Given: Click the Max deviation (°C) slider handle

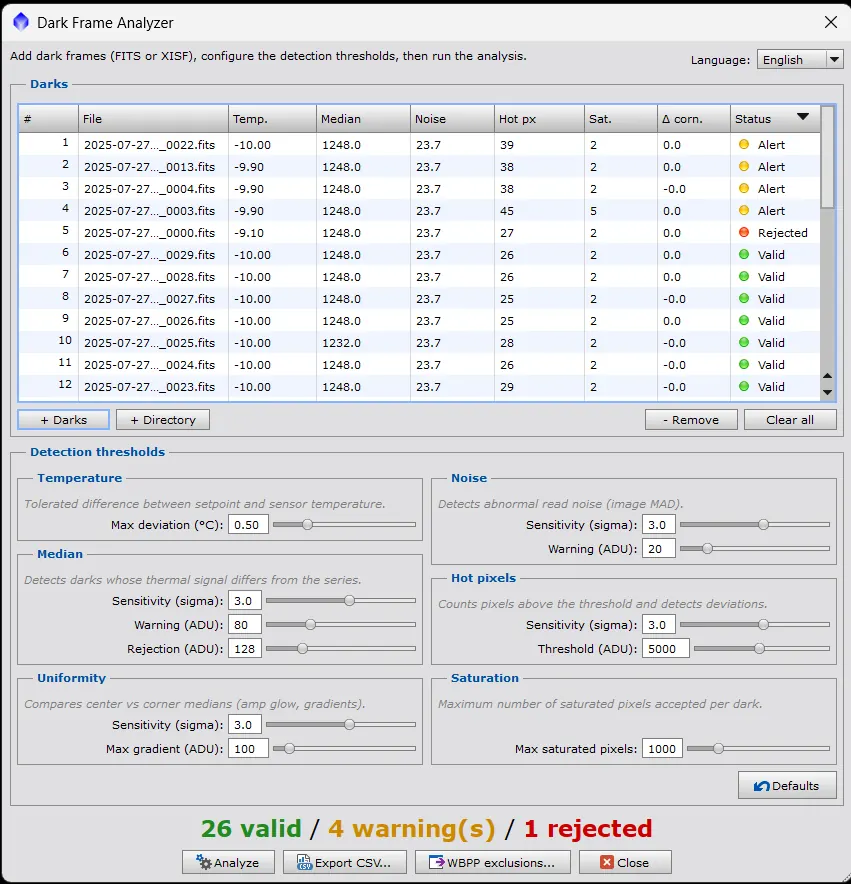Looking at the screenshot, I should click(307, 524).
